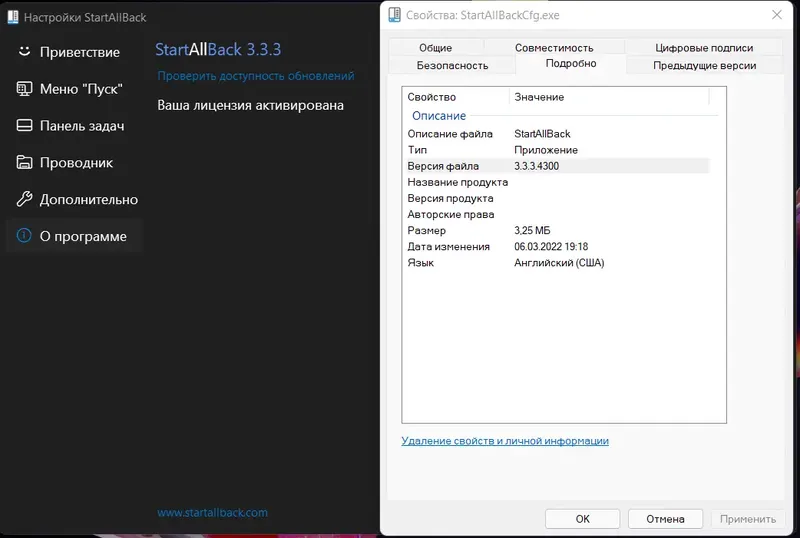Close the Свойства properties dialog
Image resolution: width=800 pixels, height=538 pixels.
[777, 15]
